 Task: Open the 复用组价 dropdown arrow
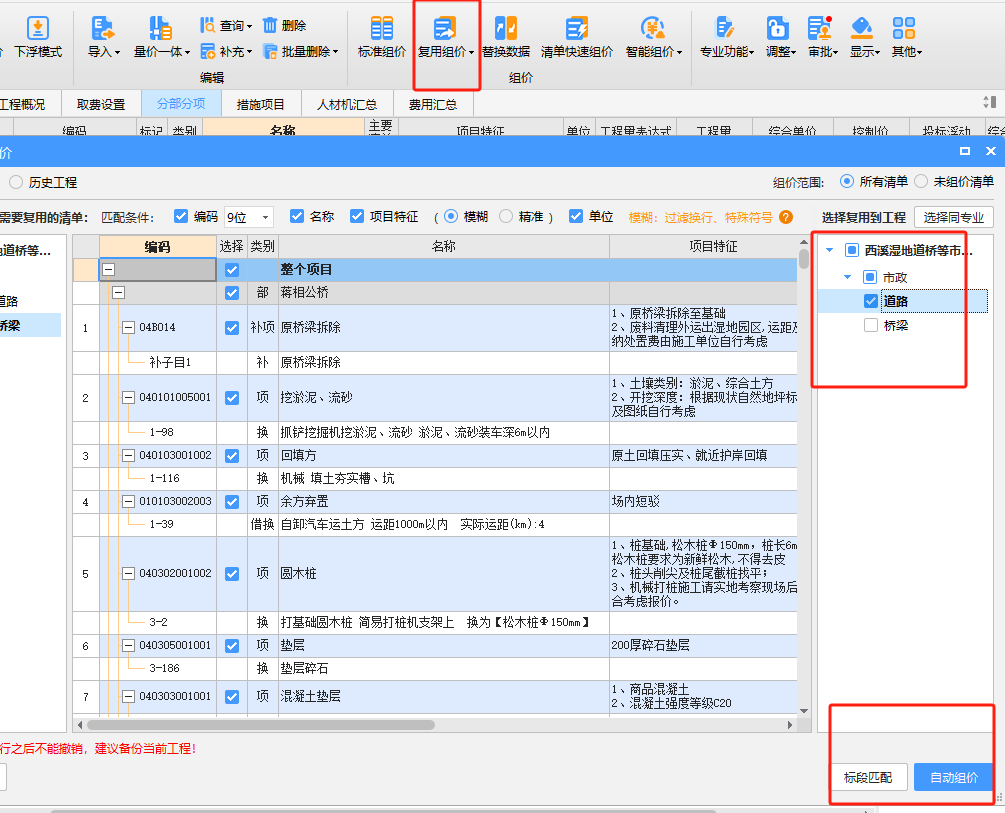point(471,53)
